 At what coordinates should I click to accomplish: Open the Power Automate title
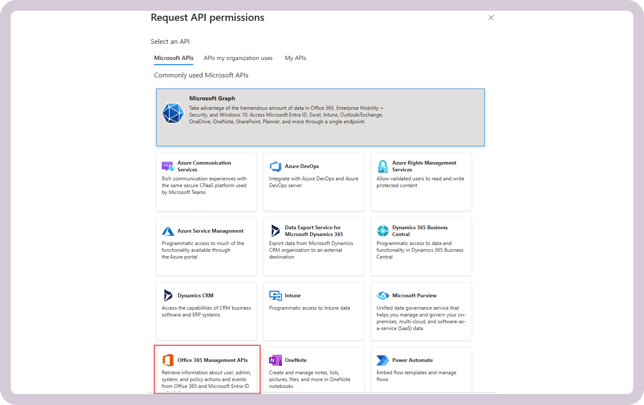pos(412,360)
